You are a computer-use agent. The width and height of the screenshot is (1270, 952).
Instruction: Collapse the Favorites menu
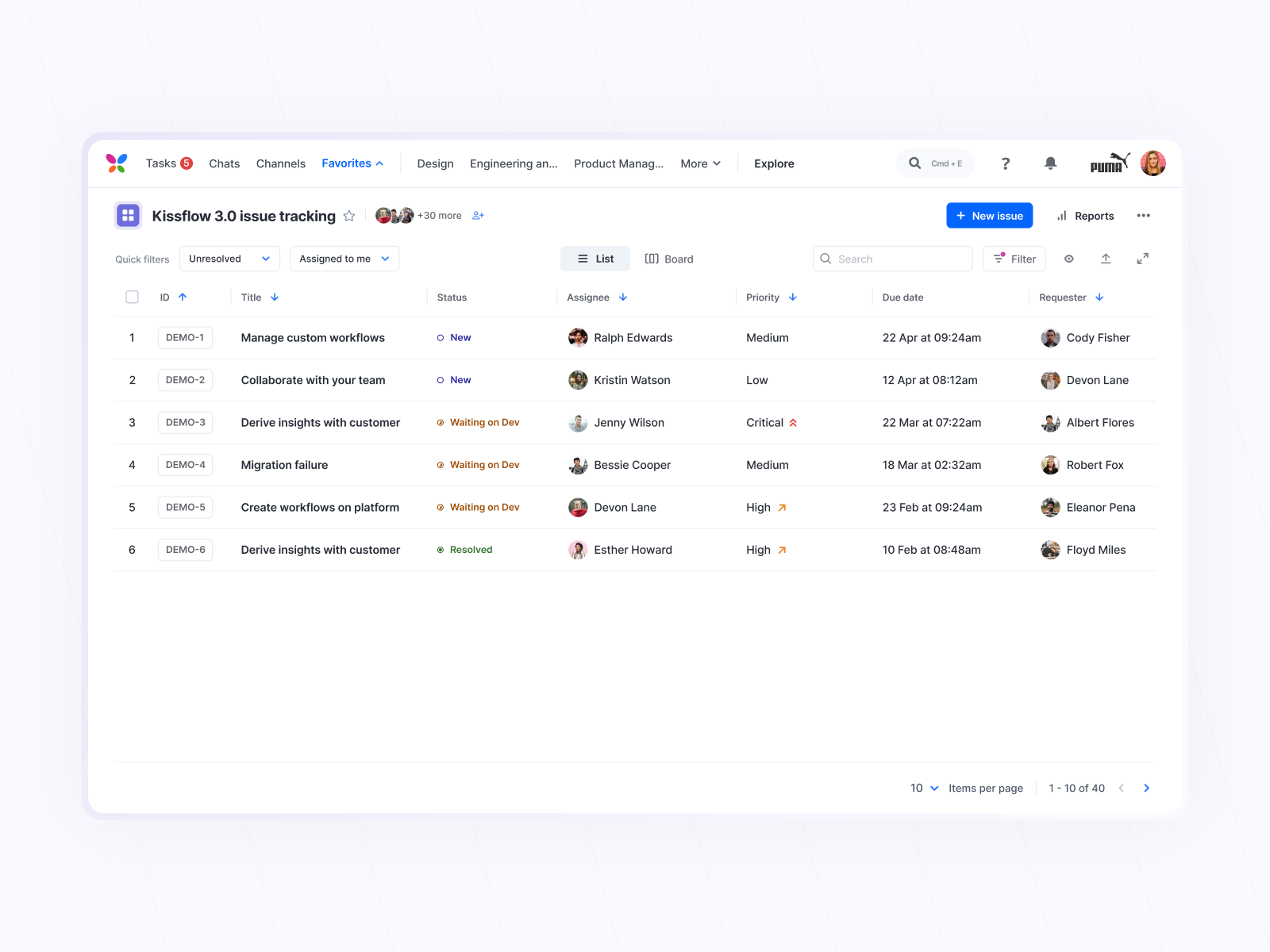click(352, 163)
